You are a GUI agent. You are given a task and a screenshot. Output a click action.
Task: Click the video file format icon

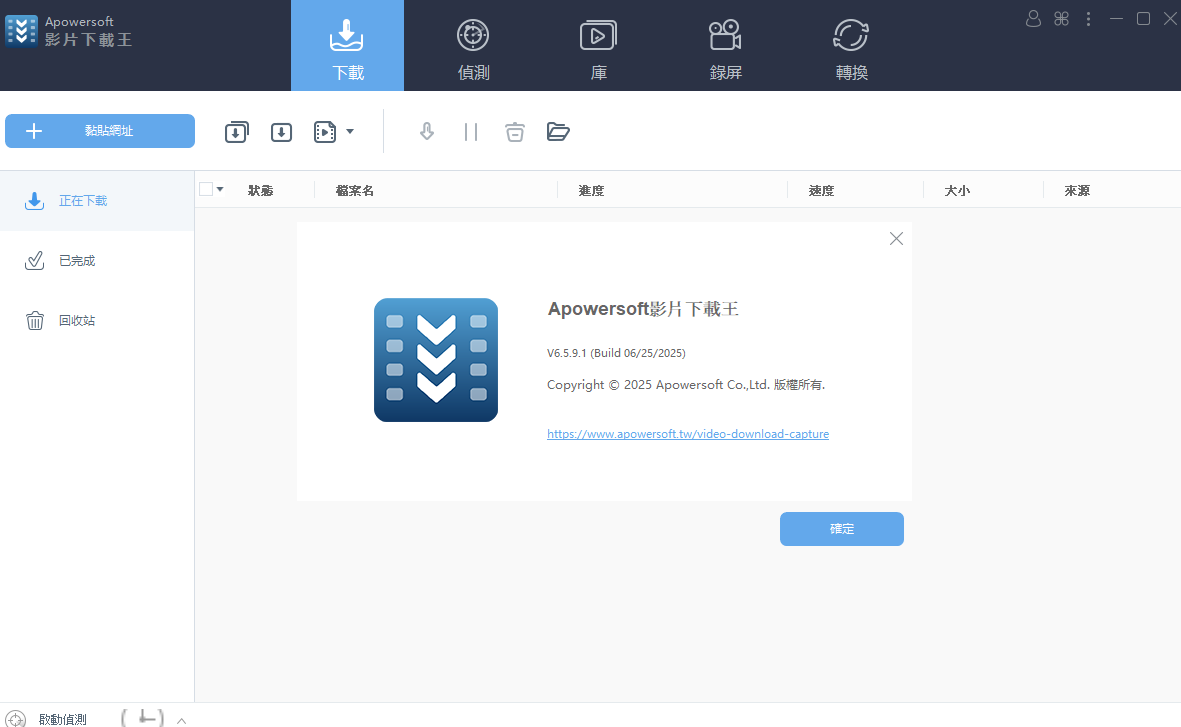tap(325, 132)
